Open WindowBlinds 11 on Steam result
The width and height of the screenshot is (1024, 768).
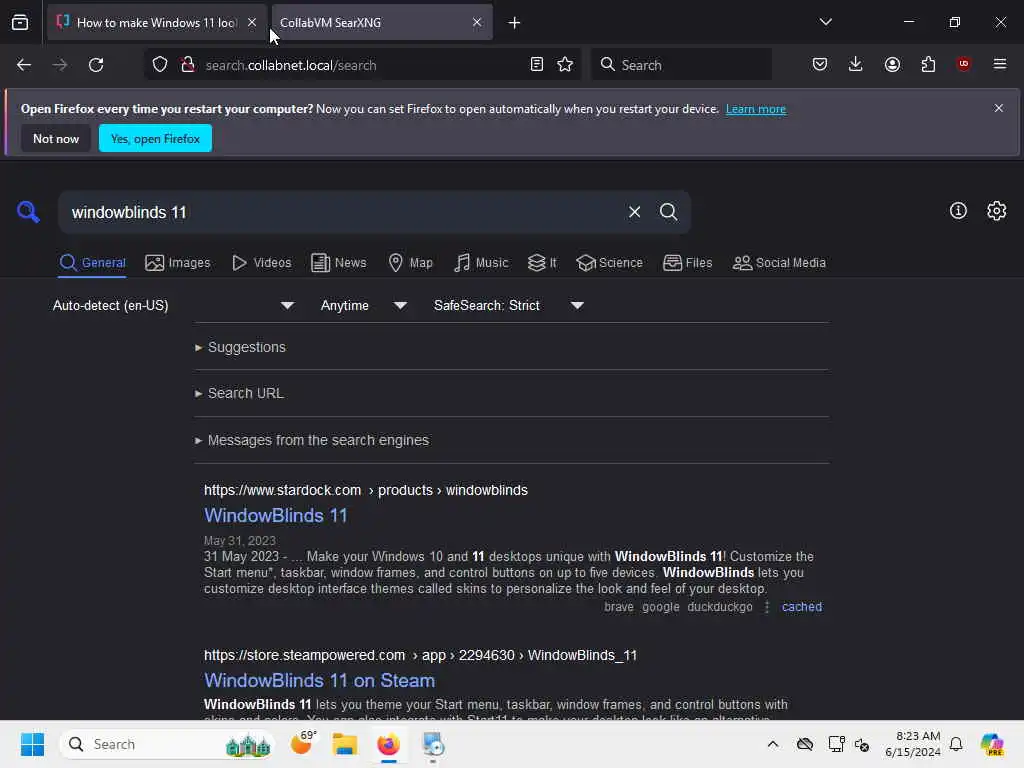coord(319,680)
